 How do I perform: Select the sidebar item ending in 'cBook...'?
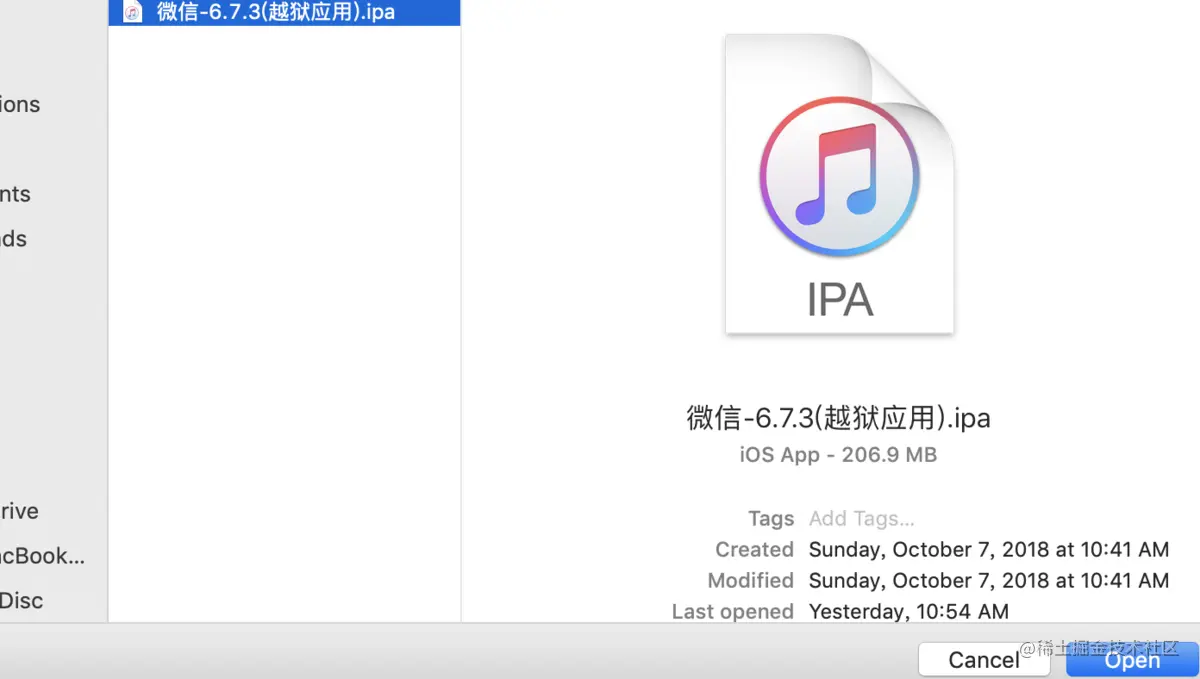pyautogui.click(x=43, y=556)
